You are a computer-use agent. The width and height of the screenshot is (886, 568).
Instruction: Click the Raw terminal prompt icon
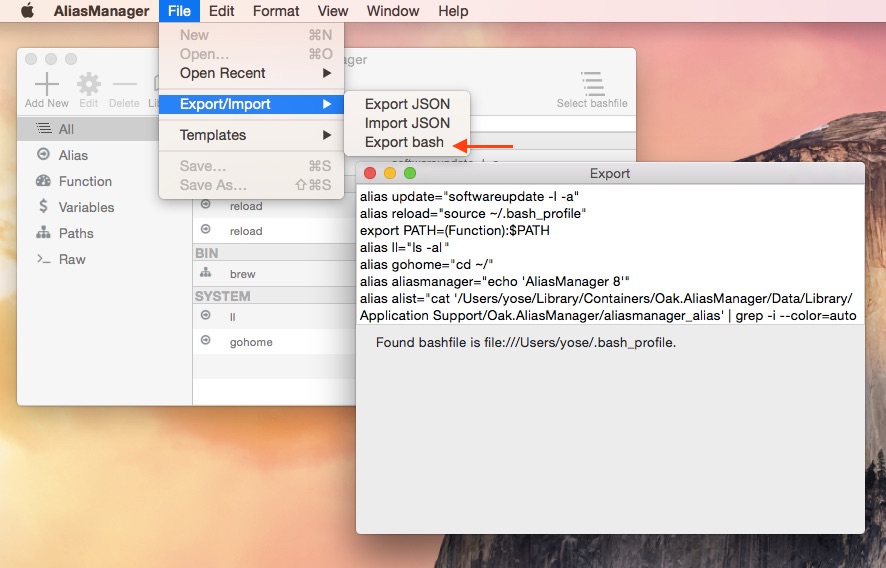point(43,259)
